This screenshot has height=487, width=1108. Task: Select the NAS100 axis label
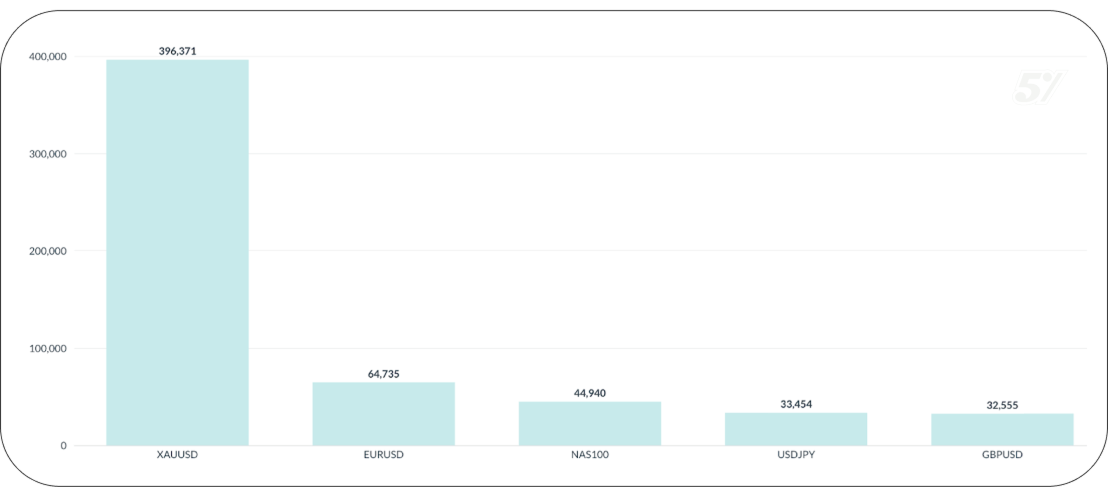589,455
